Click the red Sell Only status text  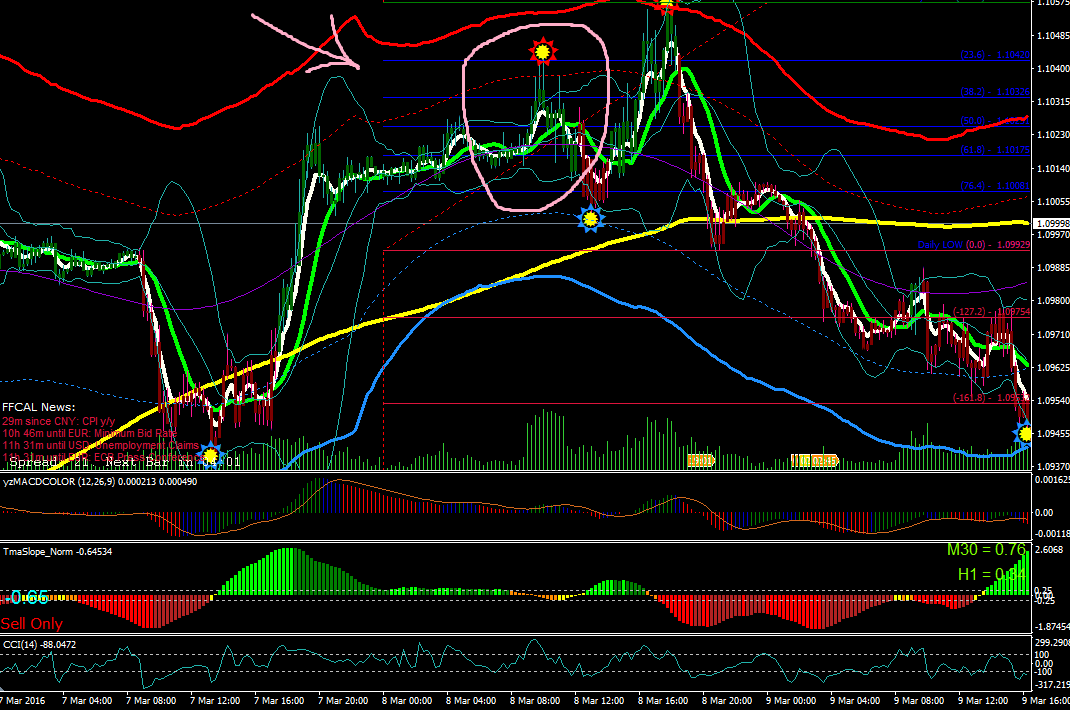[x=31, y=624]
